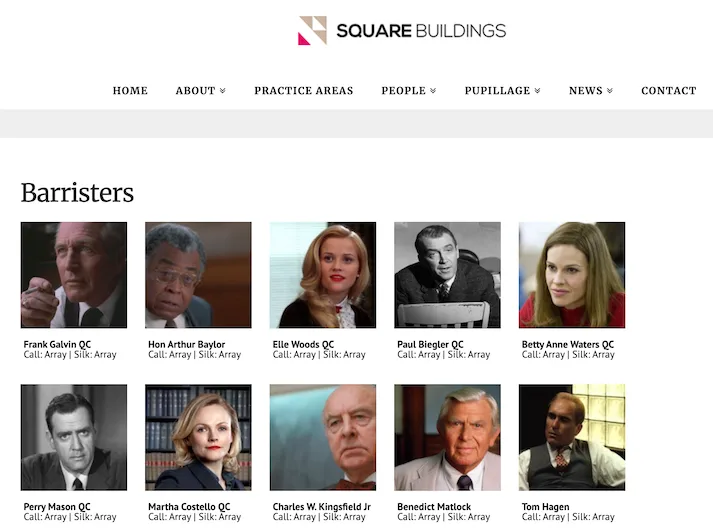Viewport: 713px width, 532px height.
Task: Click the Square Buildings logo icon
Action: pos(312,30)
